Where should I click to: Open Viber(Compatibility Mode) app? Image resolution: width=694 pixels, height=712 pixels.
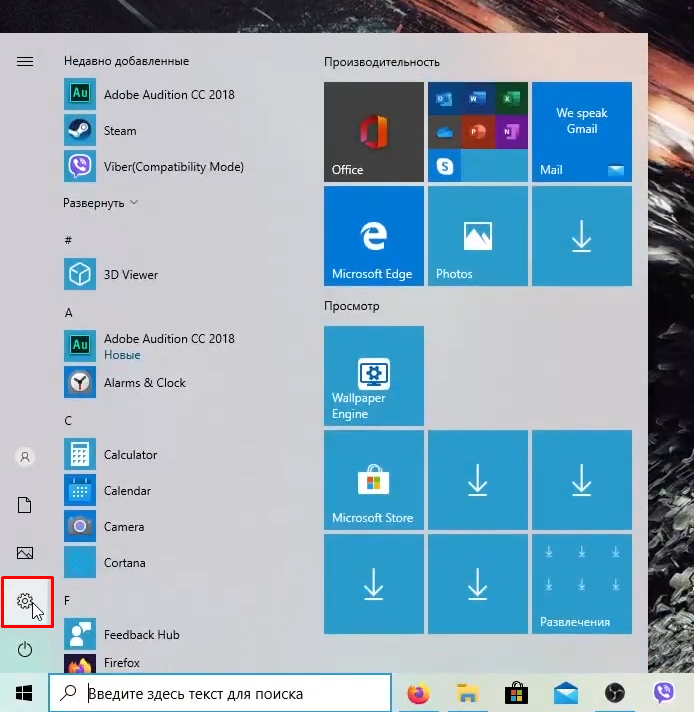point(154,167)
